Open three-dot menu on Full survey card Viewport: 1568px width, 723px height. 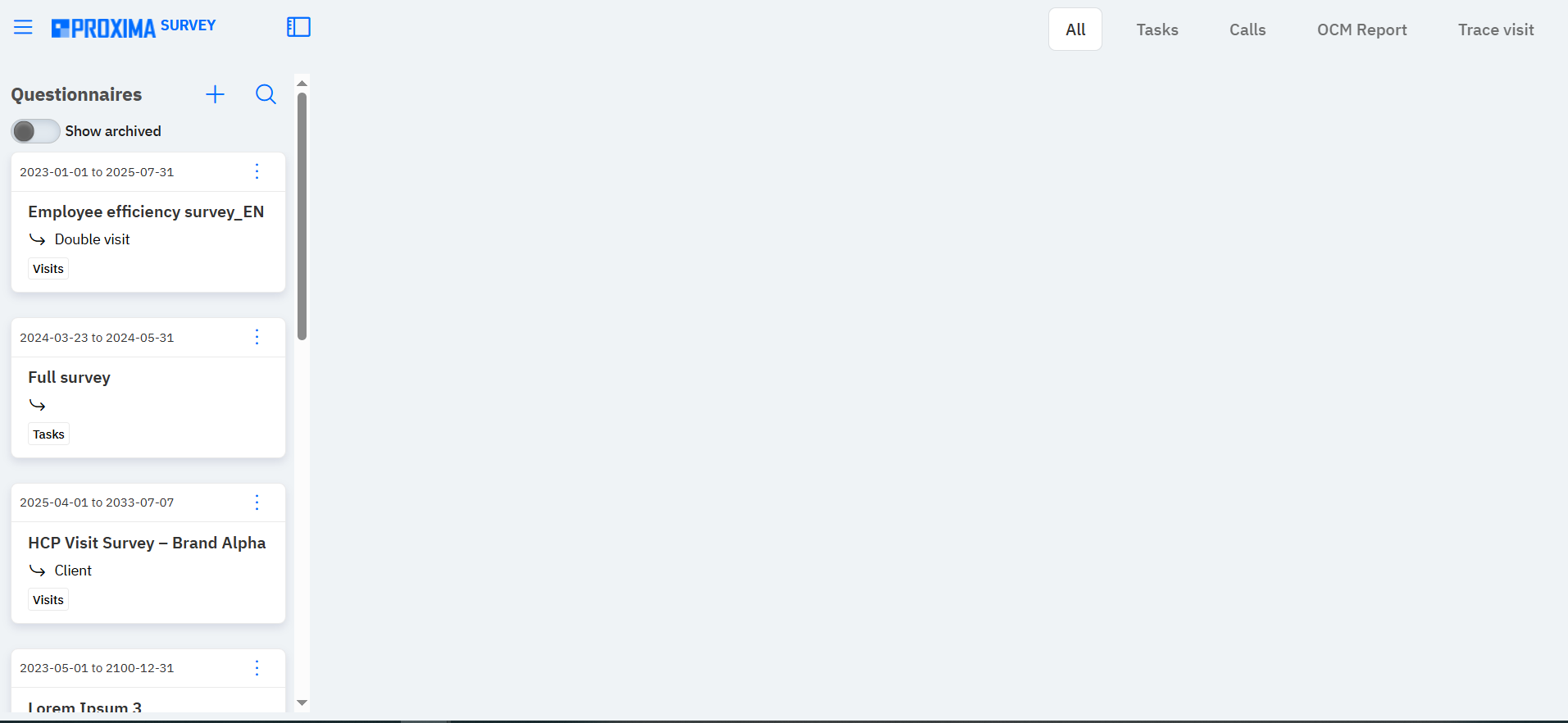pyautogui.click(x=257, y=337)
